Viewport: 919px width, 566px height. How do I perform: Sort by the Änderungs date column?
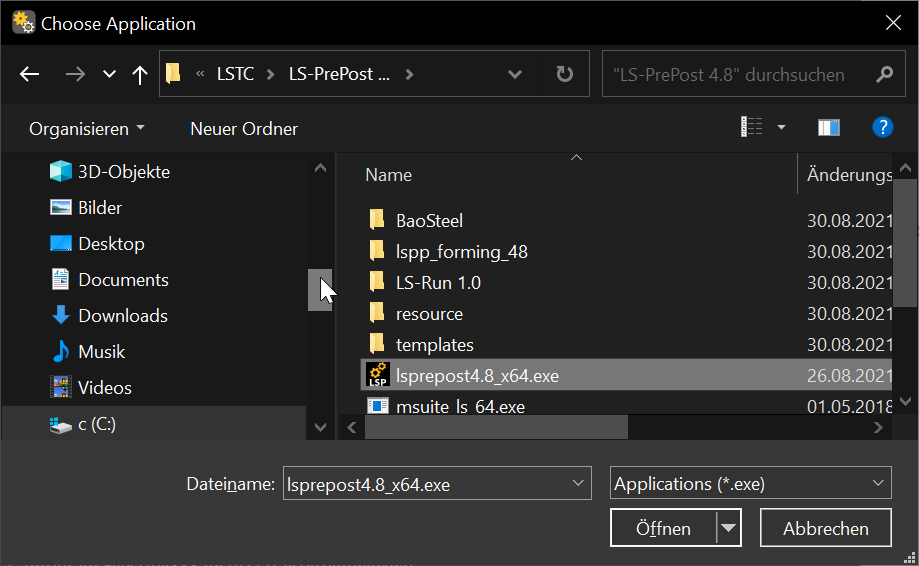pyautogui.click(x=849, y=175)
